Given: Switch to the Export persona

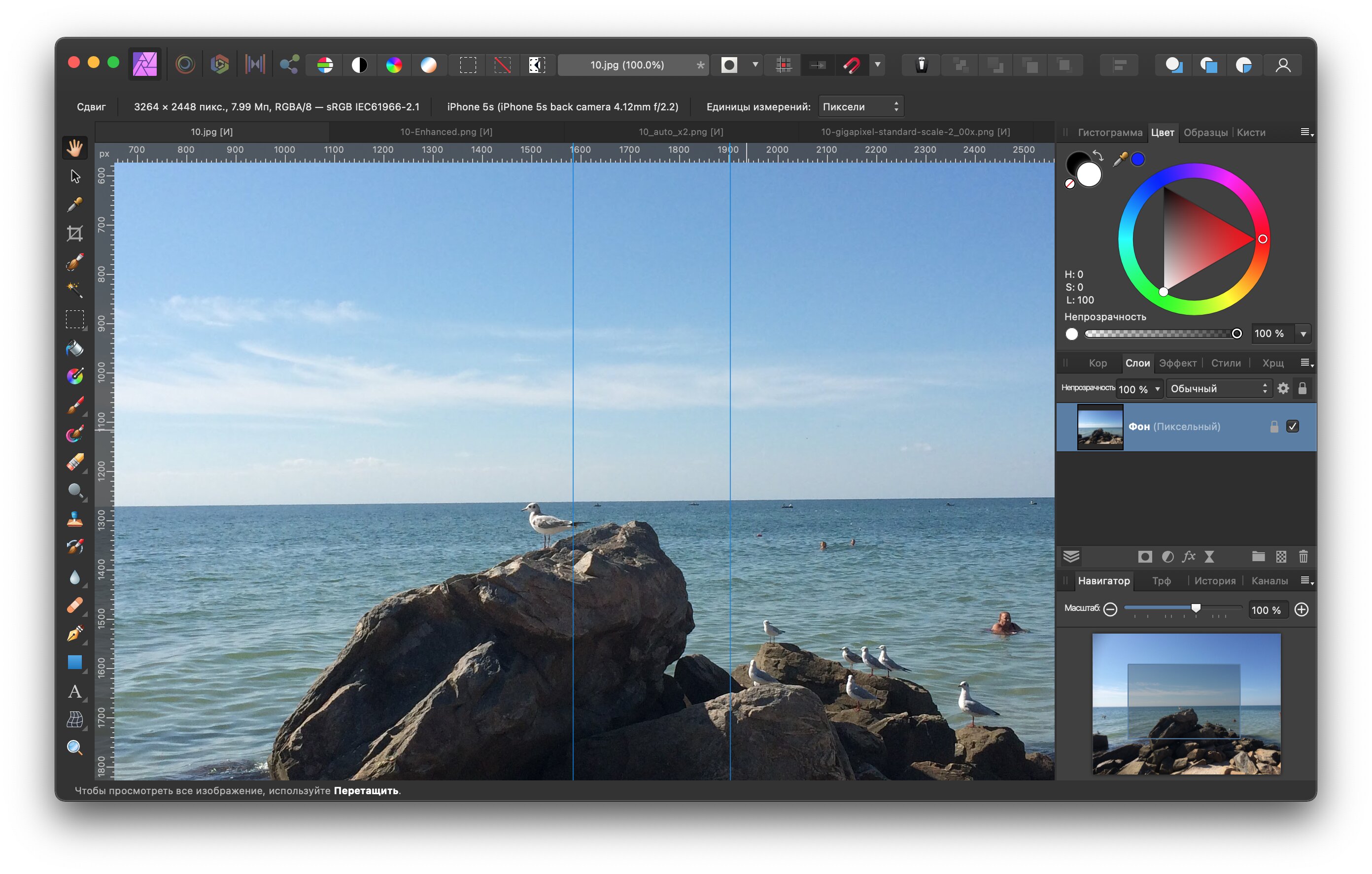Looking at the screenshot, I should (289, 65).
